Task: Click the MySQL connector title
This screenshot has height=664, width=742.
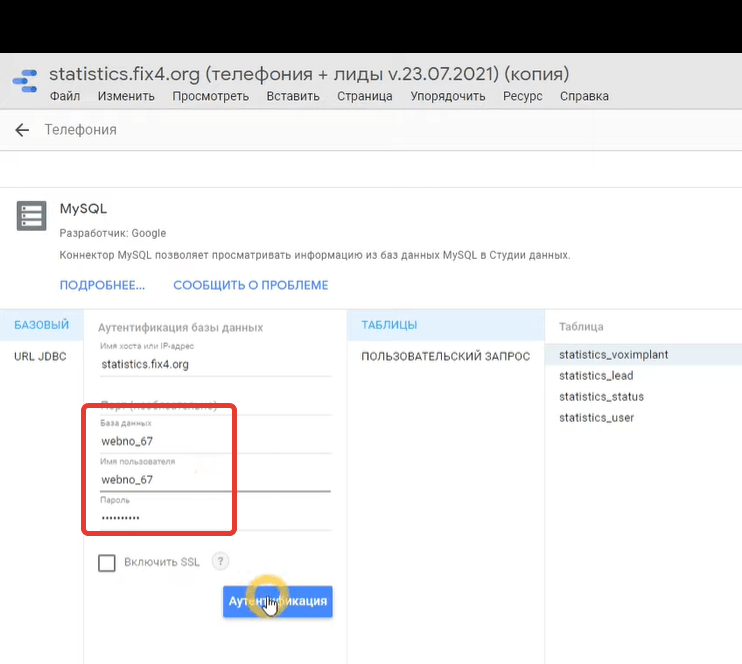Action: point(83,209)
